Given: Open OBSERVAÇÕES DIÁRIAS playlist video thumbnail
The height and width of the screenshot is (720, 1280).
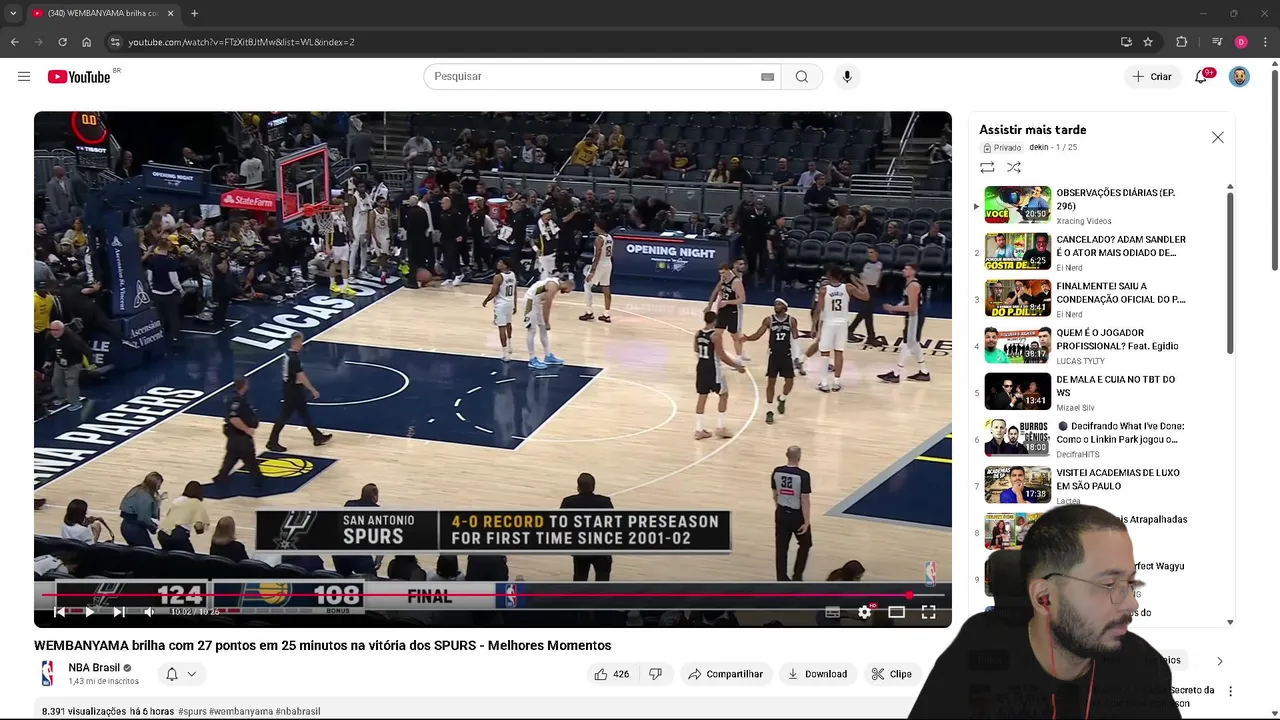Looking at the screenshot, I should (x=1018, y=205).
